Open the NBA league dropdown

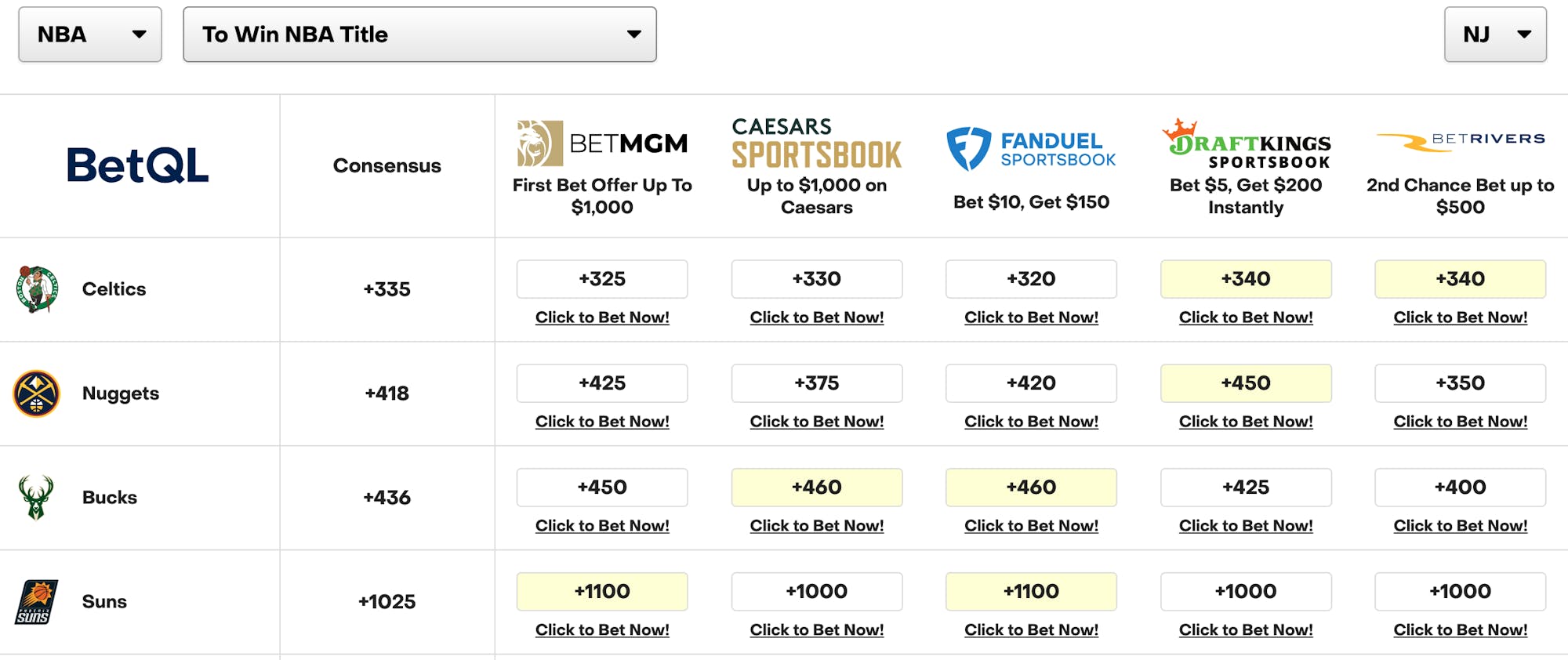click(x=90, y=34)
